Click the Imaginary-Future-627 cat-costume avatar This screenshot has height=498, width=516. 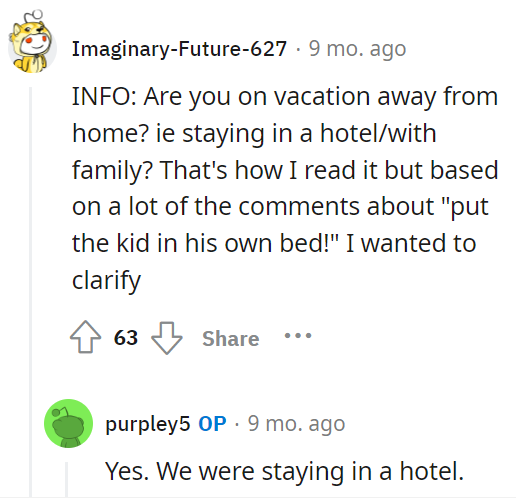(x=32, y=42)
